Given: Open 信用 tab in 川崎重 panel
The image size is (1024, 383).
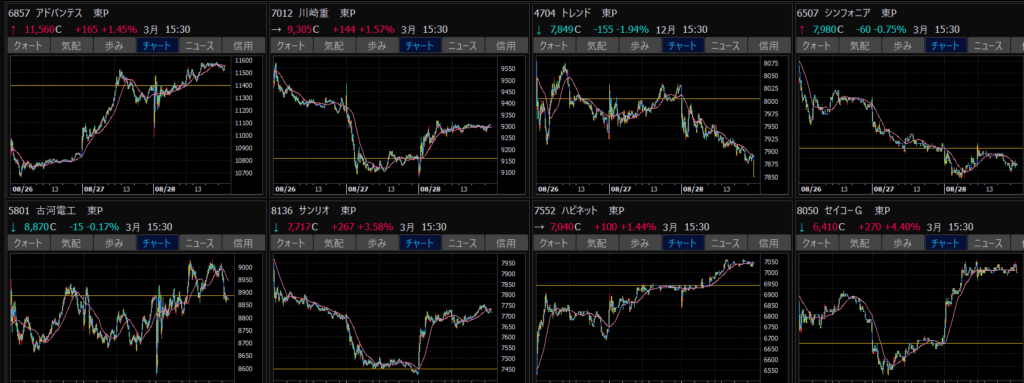Looking at the screenshot, I should (506, 46).
